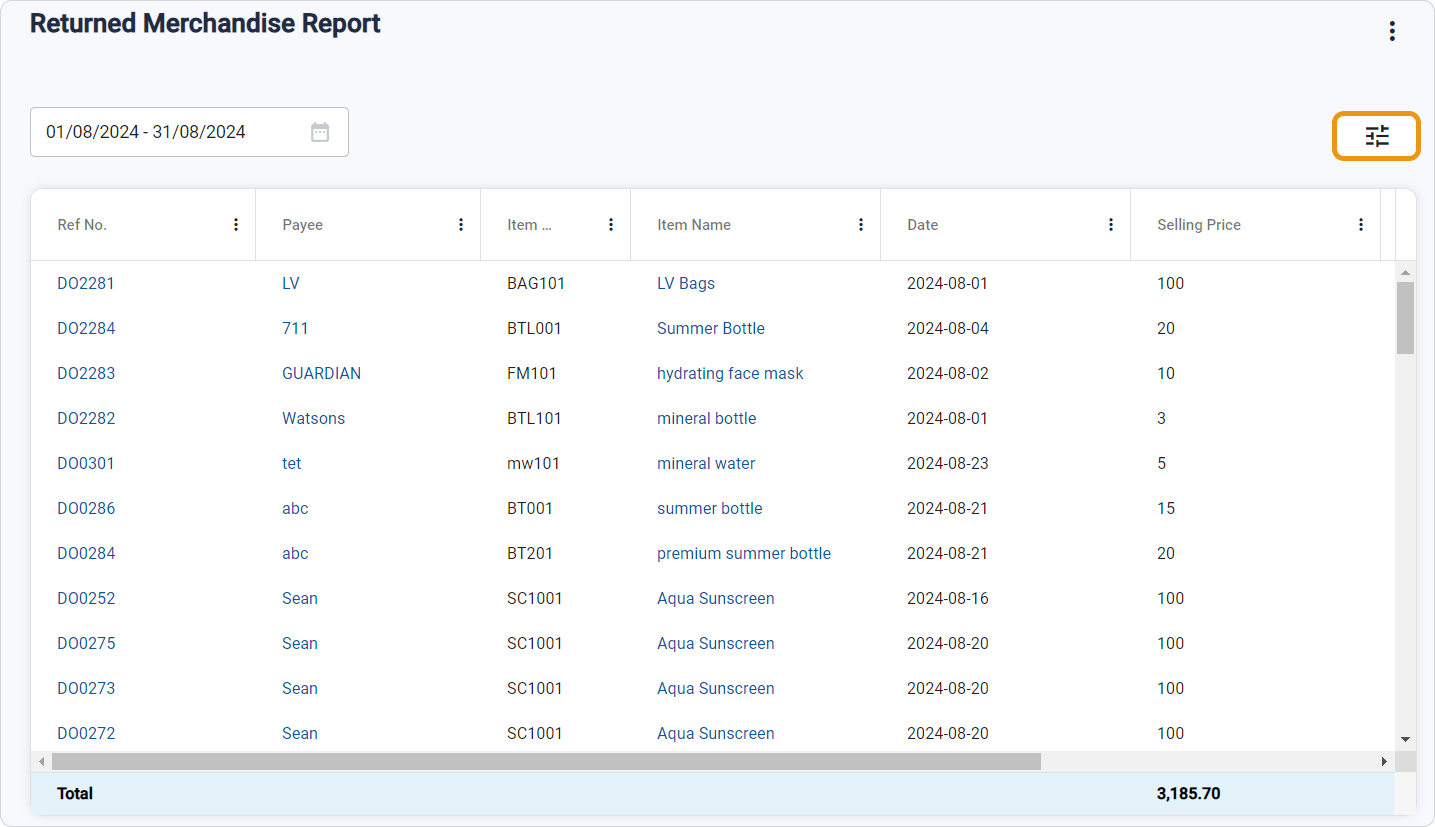
Task: Open reference DO0286 link
Action: coord(86,508)
